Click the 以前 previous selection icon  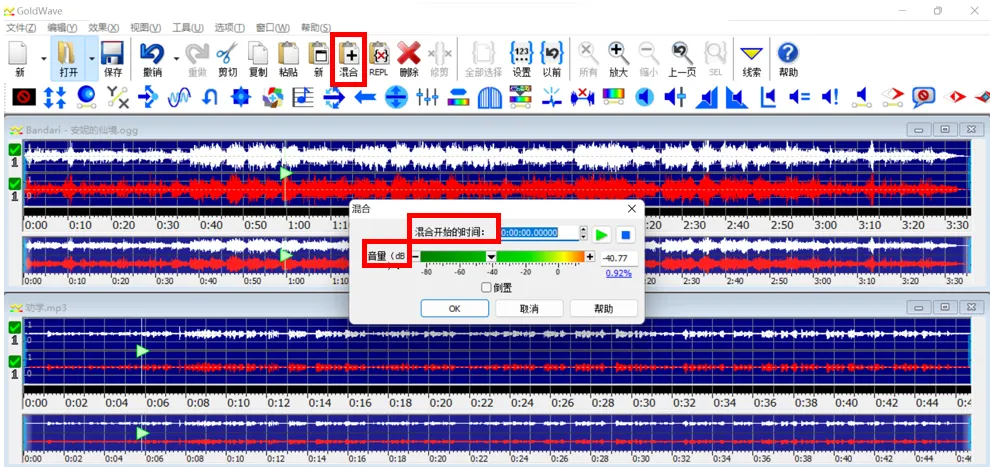pyautogui.click(x=552, y=54)
